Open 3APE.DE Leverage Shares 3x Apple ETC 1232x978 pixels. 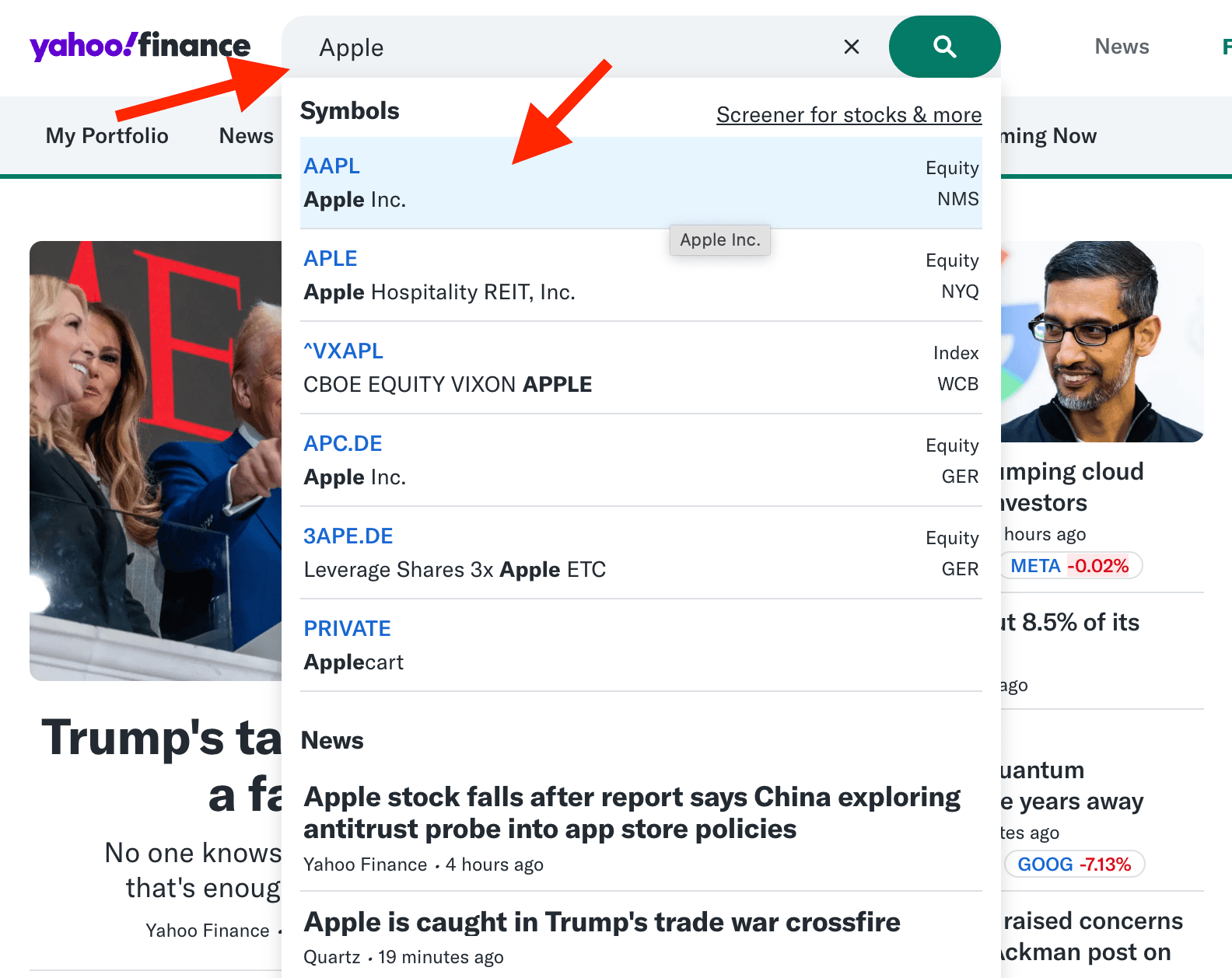coord(641,553)
